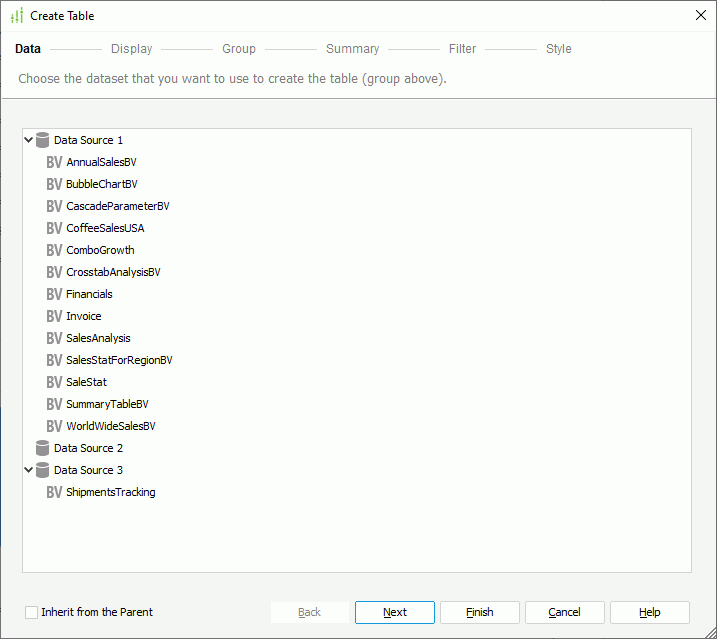Click the Data Source 2 database icon
Image resolution: width=717 pixels, height=639 pixels.
(42, 448)
